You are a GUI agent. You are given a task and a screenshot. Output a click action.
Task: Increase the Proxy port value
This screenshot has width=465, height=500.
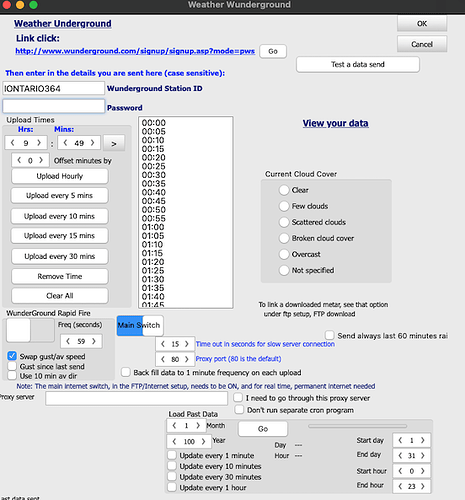tap(187, 359)
